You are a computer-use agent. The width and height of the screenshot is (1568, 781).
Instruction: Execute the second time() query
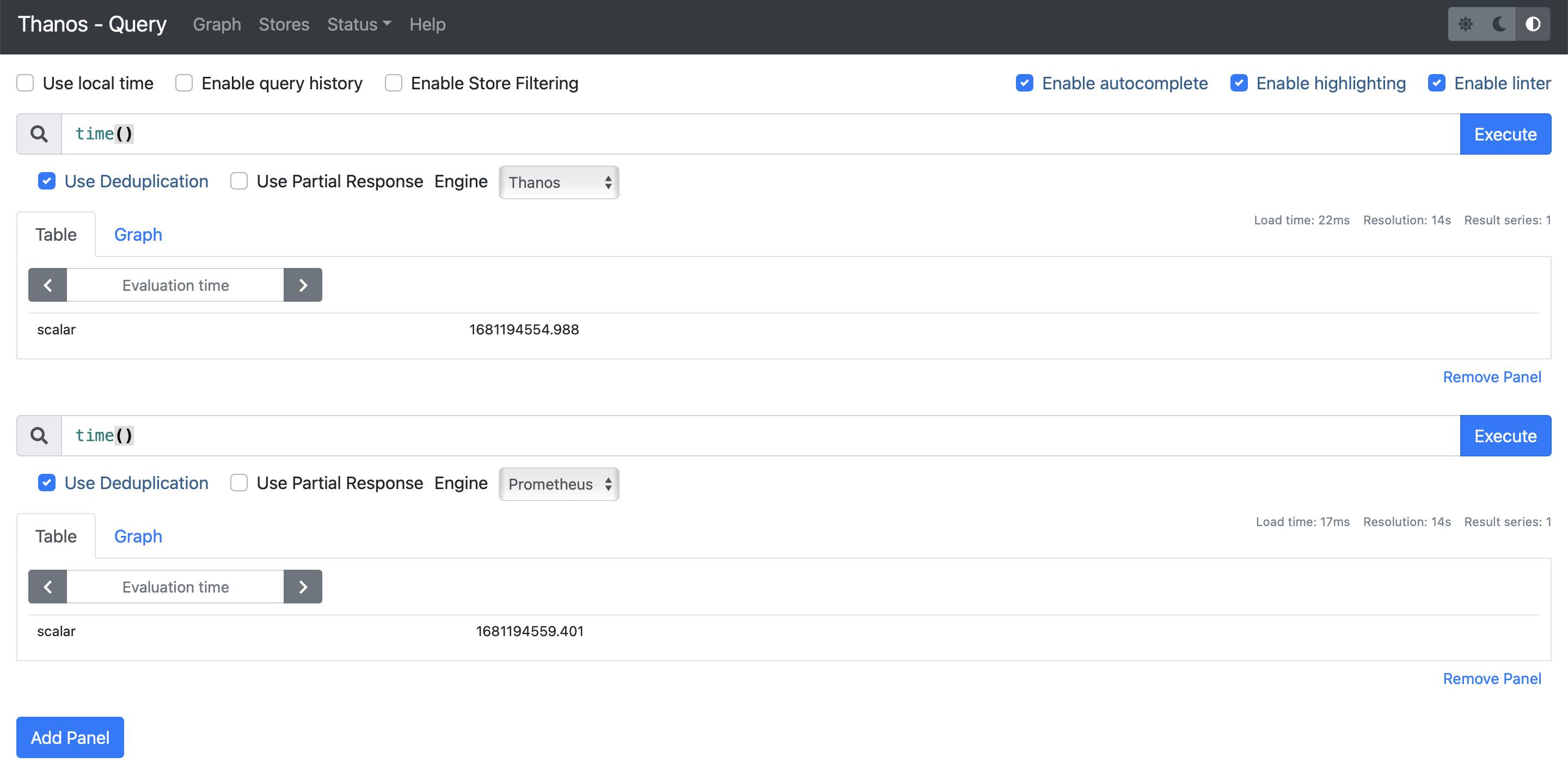[1505, 436]
